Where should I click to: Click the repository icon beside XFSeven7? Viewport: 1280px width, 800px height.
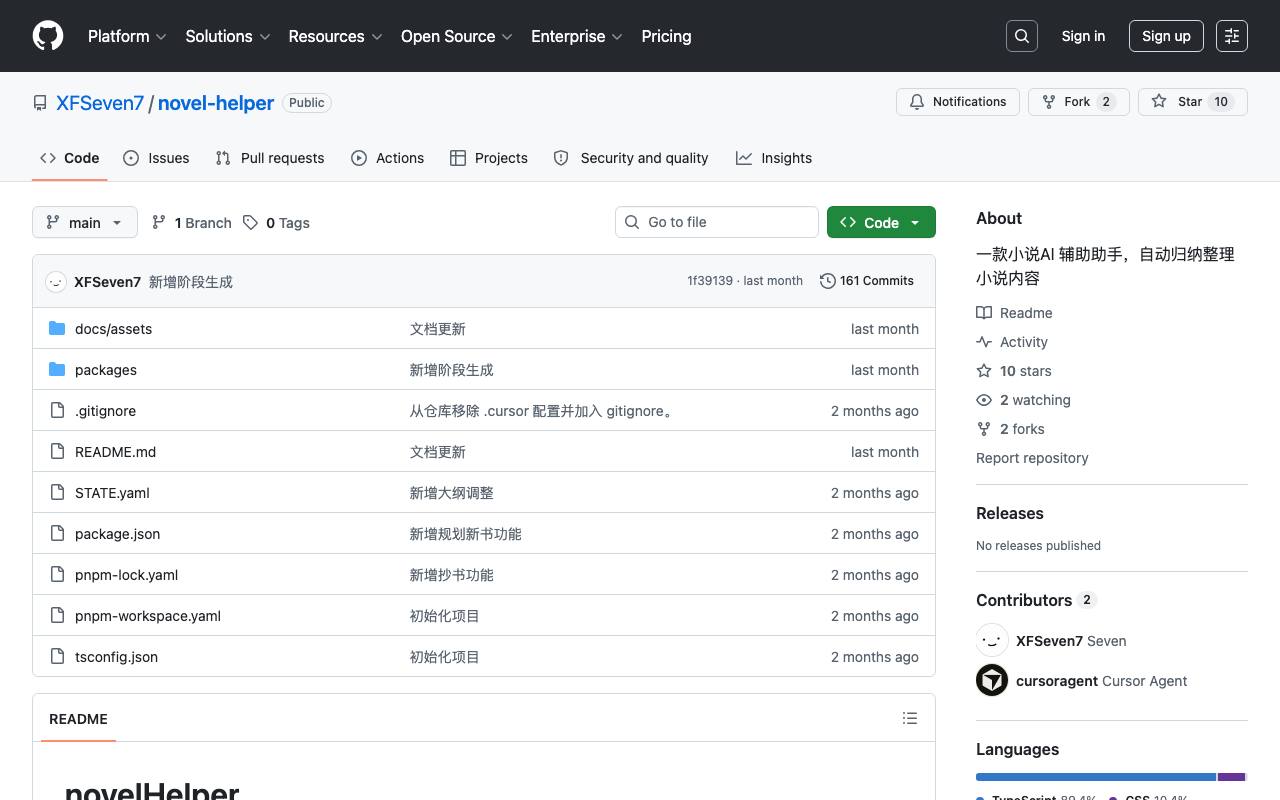(x=40, y=103)
